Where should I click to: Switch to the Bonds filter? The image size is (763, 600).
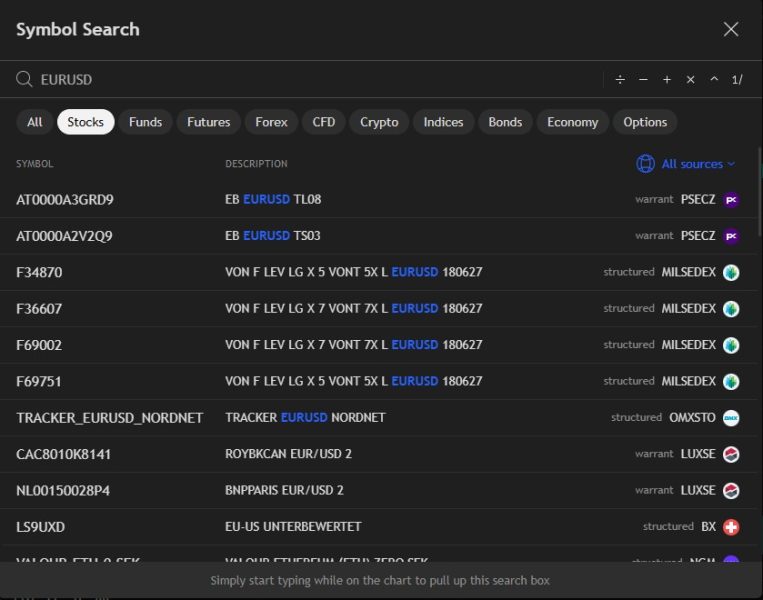point(505,122)
